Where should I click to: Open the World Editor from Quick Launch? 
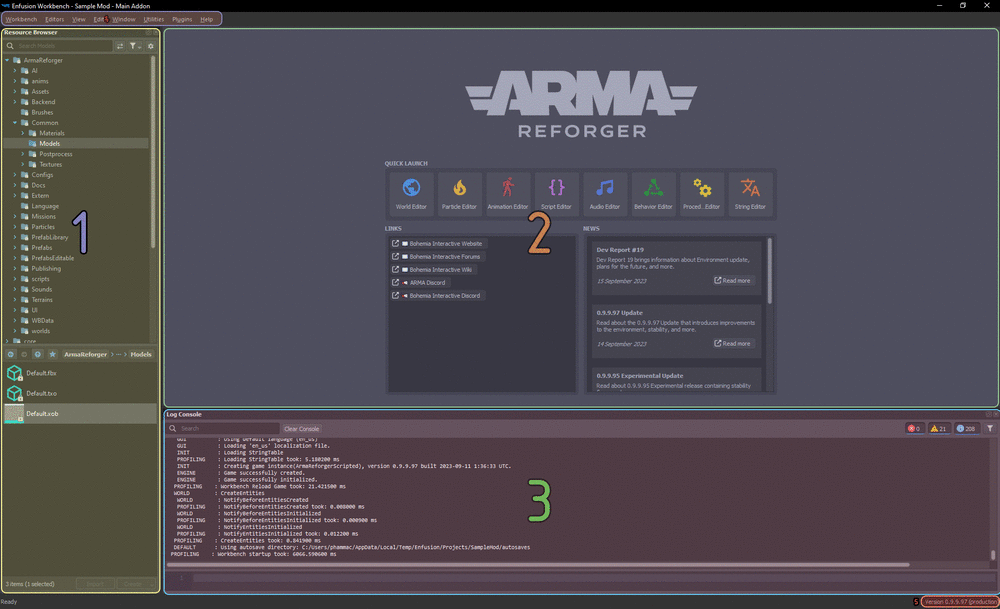(411, 193)
